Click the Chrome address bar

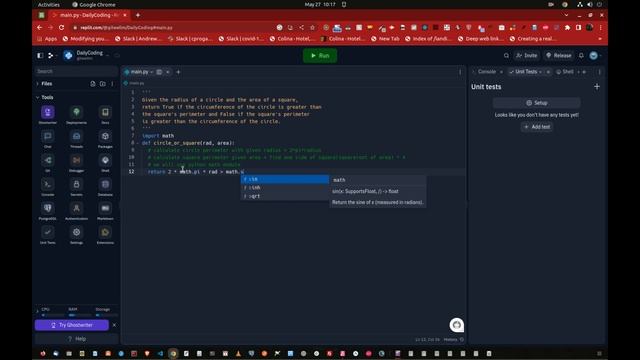(x=171, y=27)
